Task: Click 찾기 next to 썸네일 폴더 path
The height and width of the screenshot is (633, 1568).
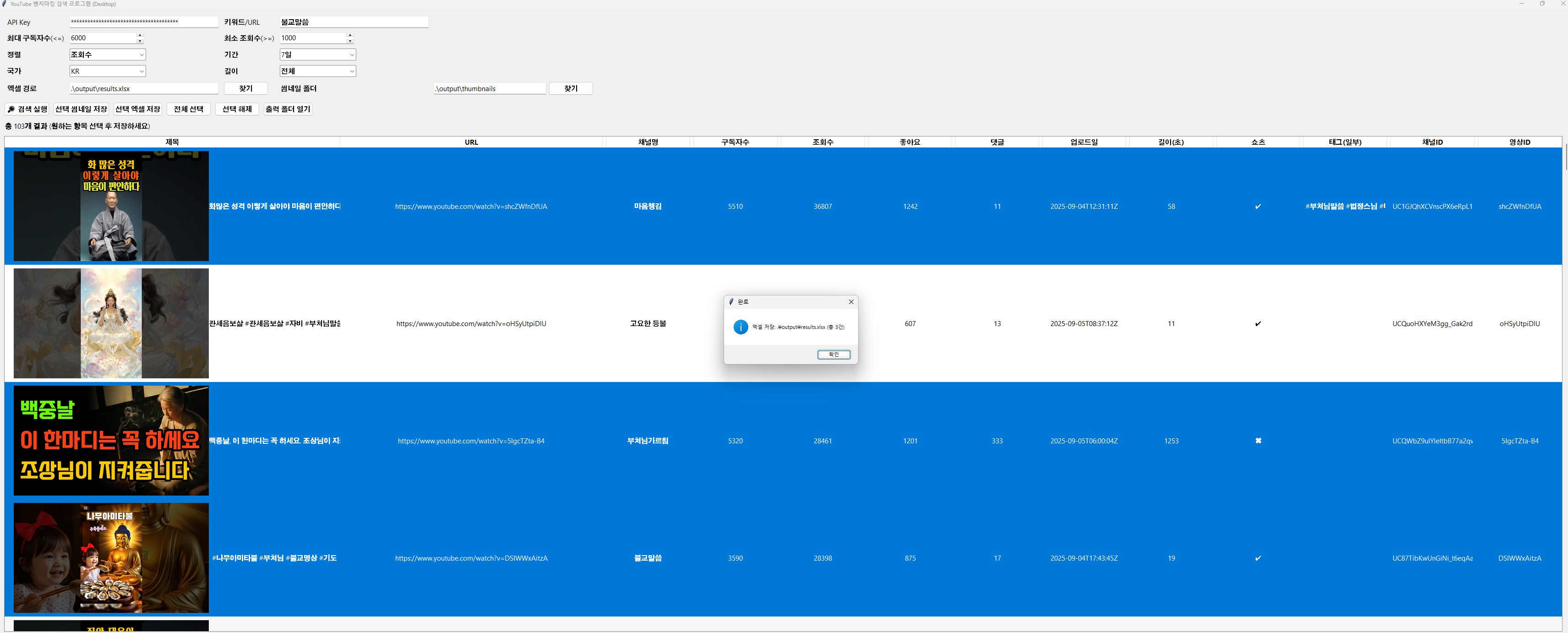Action: click(x=570, y=88)
